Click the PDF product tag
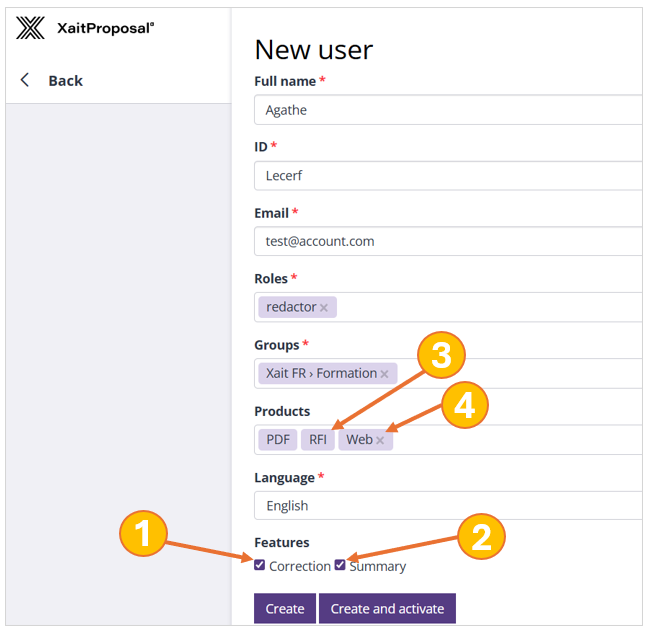 (x=277, y=439)
